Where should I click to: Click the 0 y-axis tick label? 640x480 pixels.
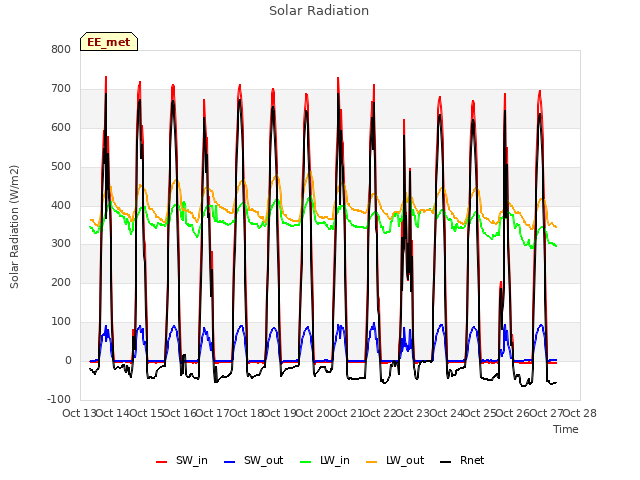68,360
